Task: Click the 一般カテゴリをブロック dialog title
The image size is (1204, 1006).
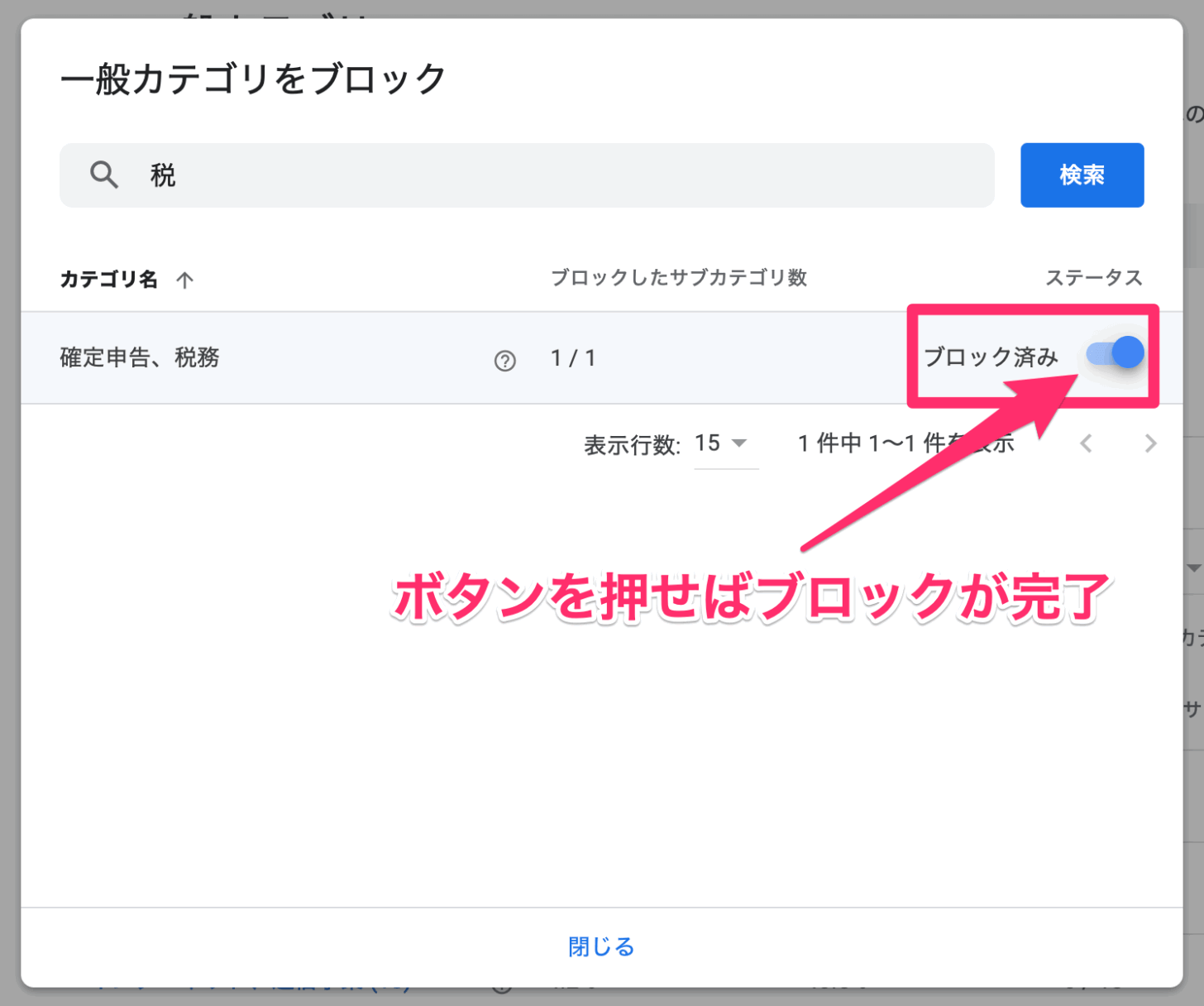Action: 253,79
